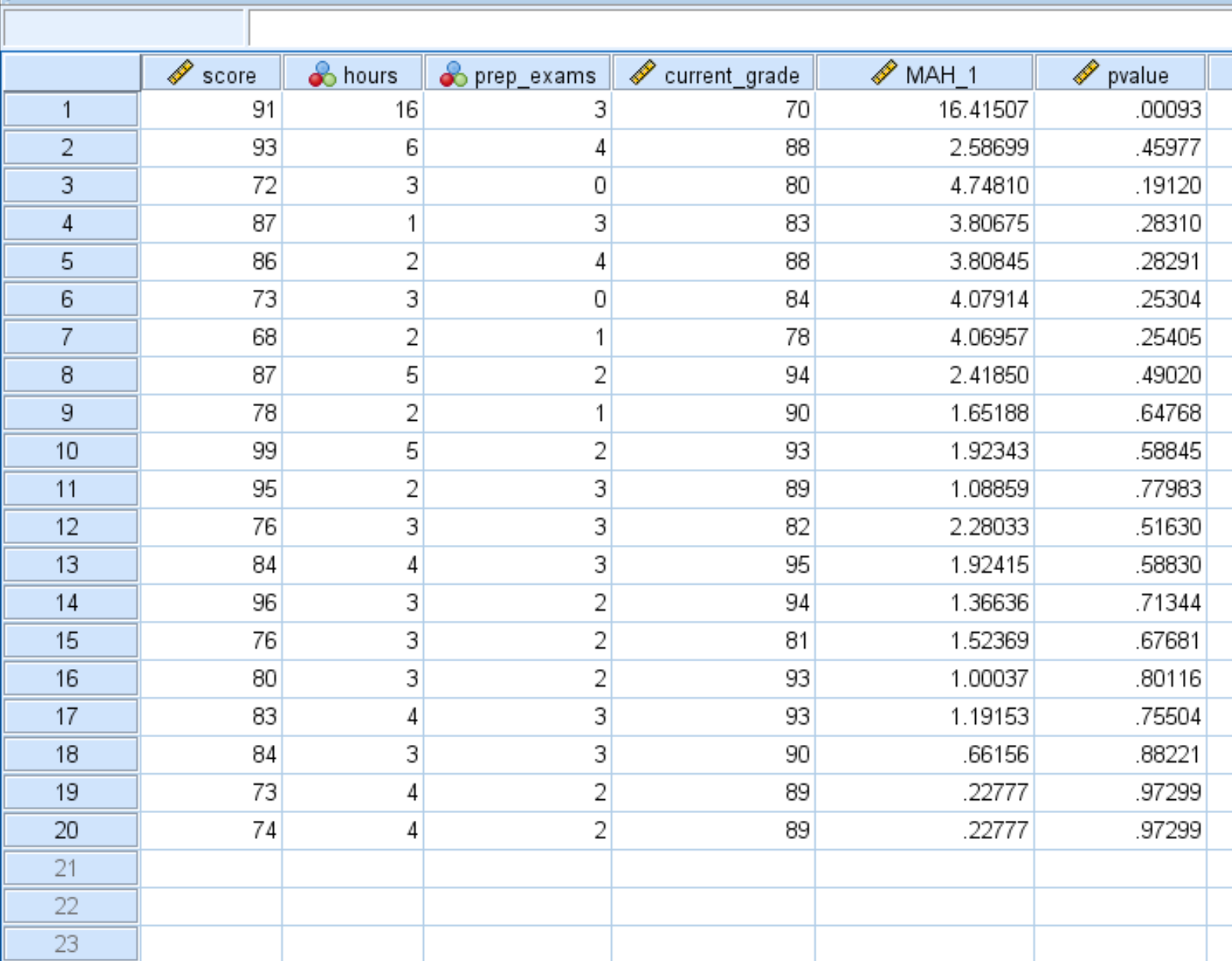Select the score column header
Screen dimensions: 1232x961
[212, 74]
